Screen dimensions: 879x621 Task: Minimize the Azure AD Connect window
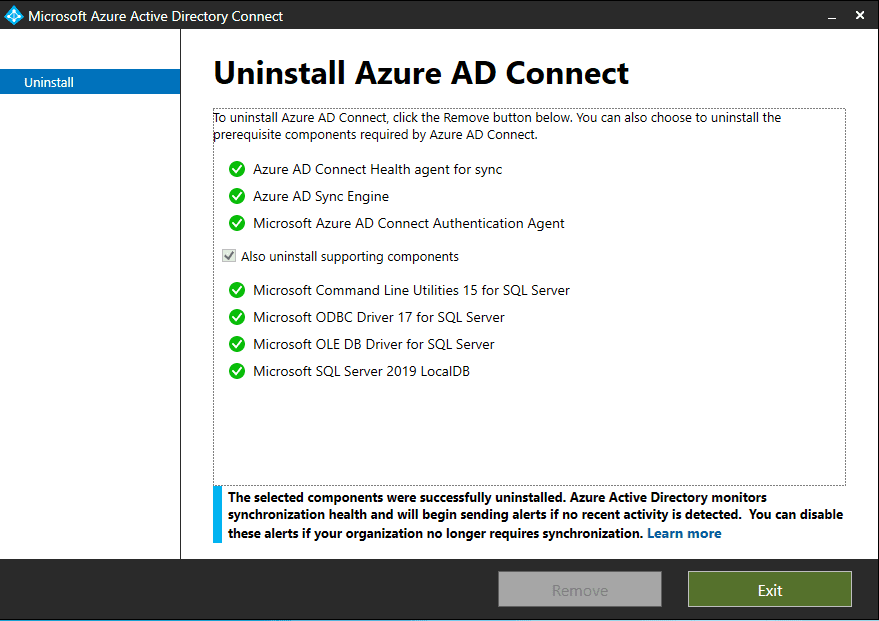(x=832, y=16)
